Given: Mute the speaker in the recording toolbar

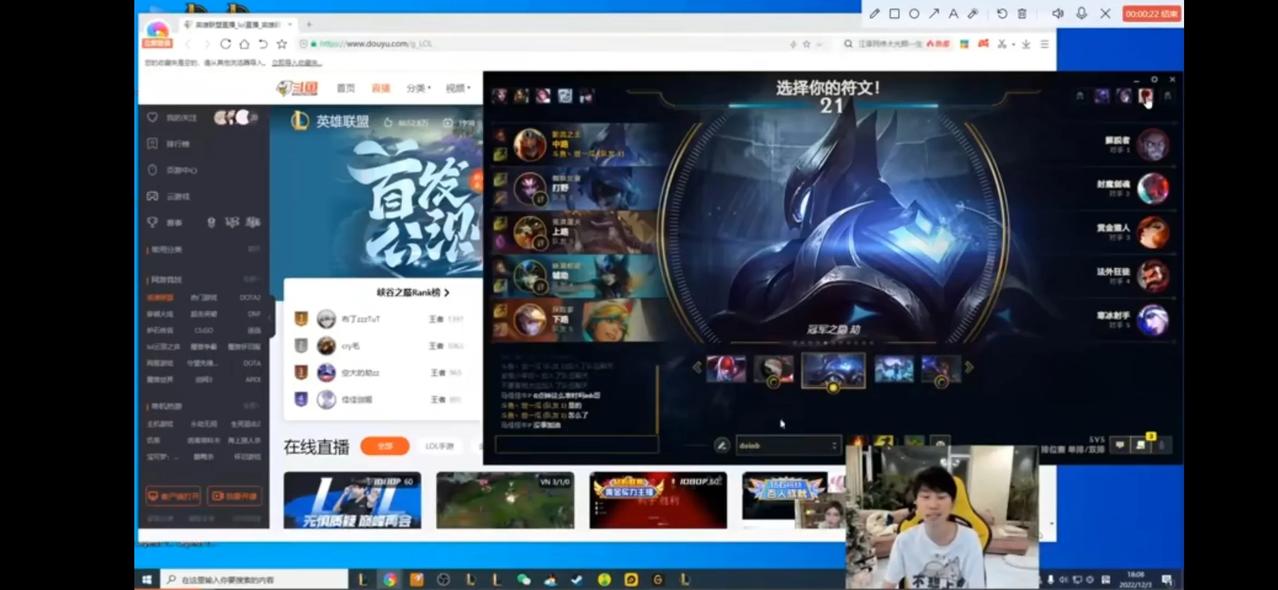Looking at the screenshot, I should pos(1058,14).
